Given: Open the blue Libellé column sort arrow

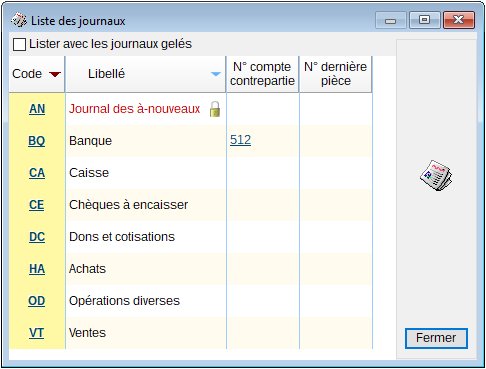Looking at the screenshot, I should coord(216,74).
